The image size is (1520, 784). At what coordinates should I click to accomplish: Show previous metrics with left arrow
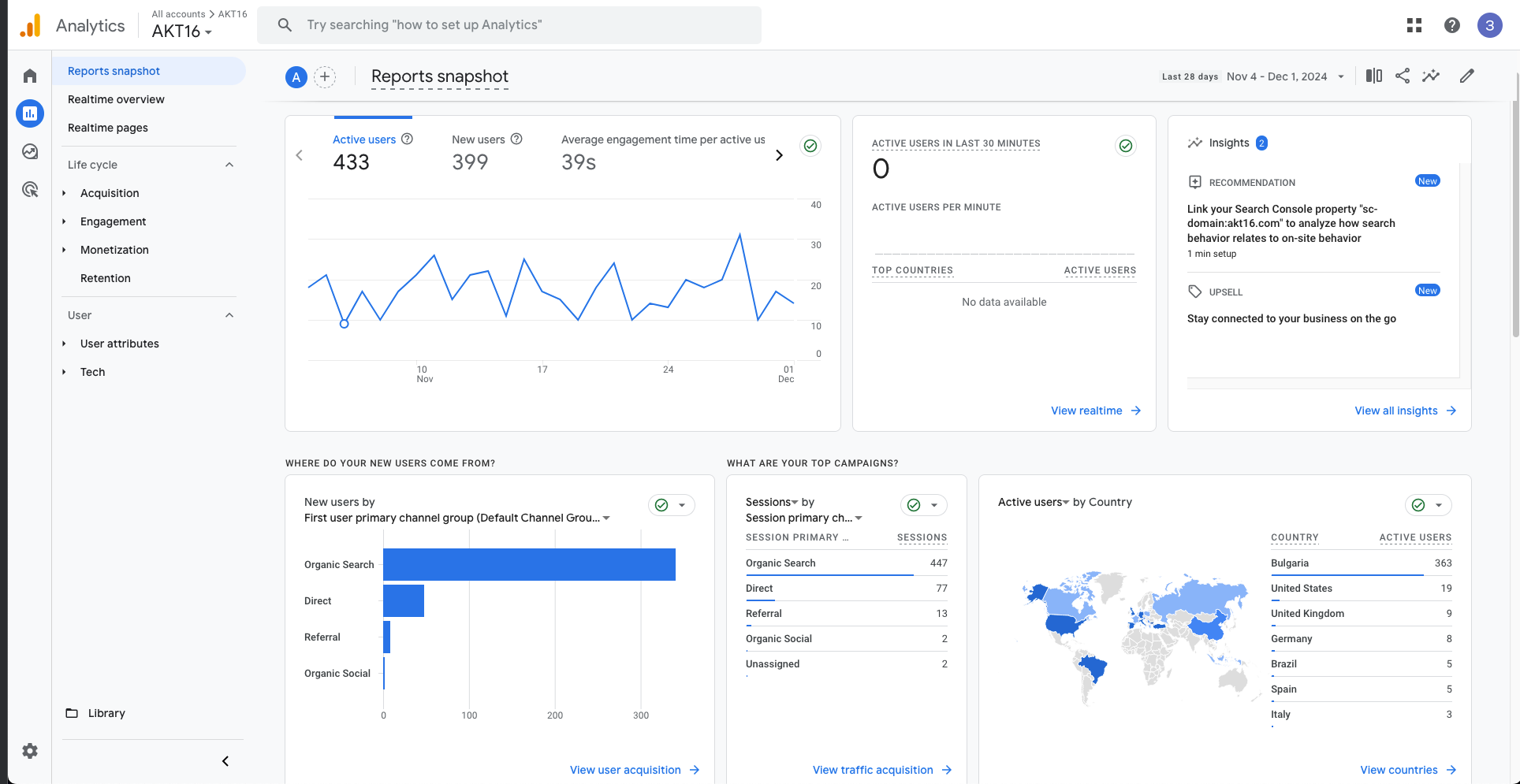click(299, 155)
